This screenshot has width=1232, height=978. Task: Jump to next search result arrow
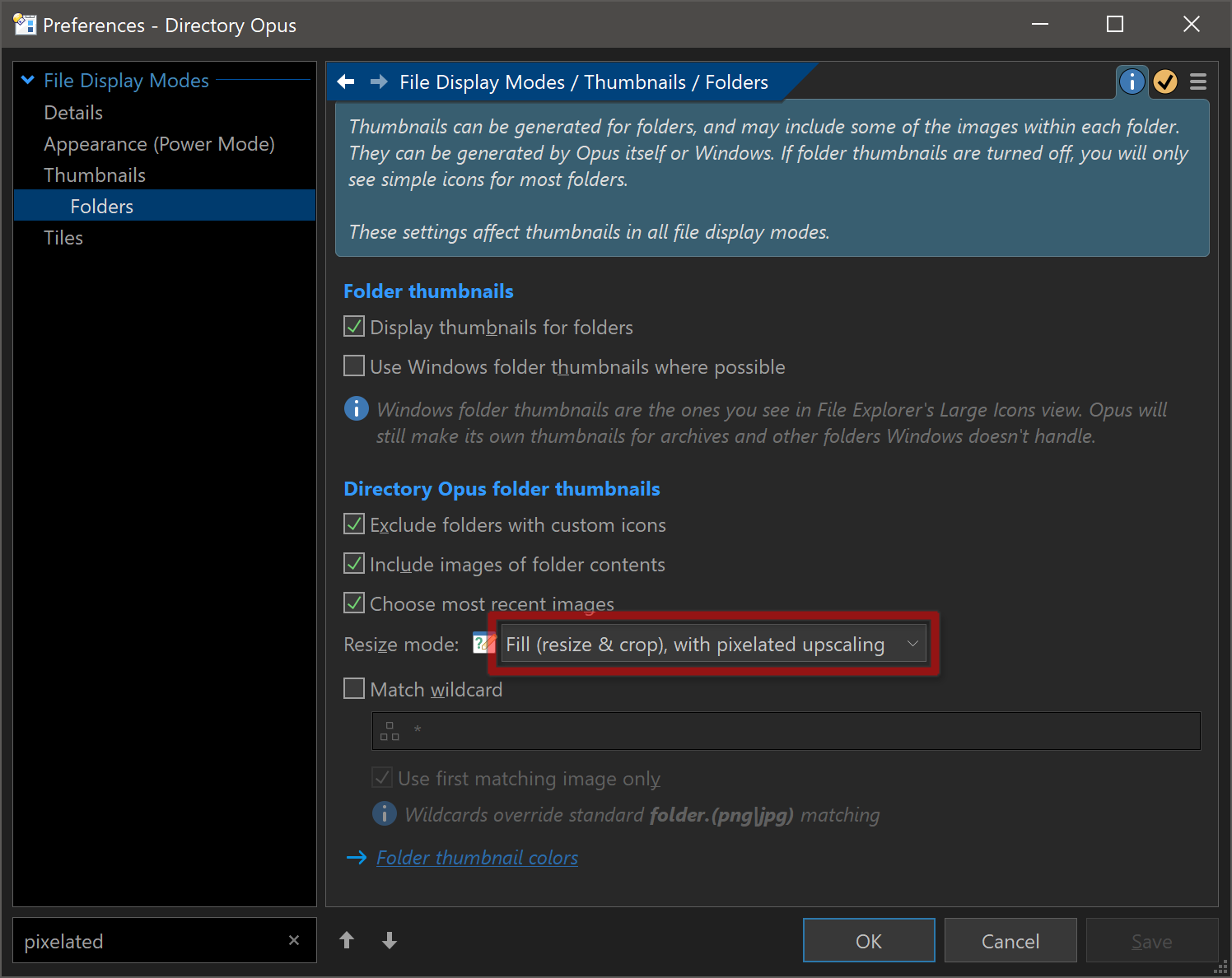coord(390,940)
